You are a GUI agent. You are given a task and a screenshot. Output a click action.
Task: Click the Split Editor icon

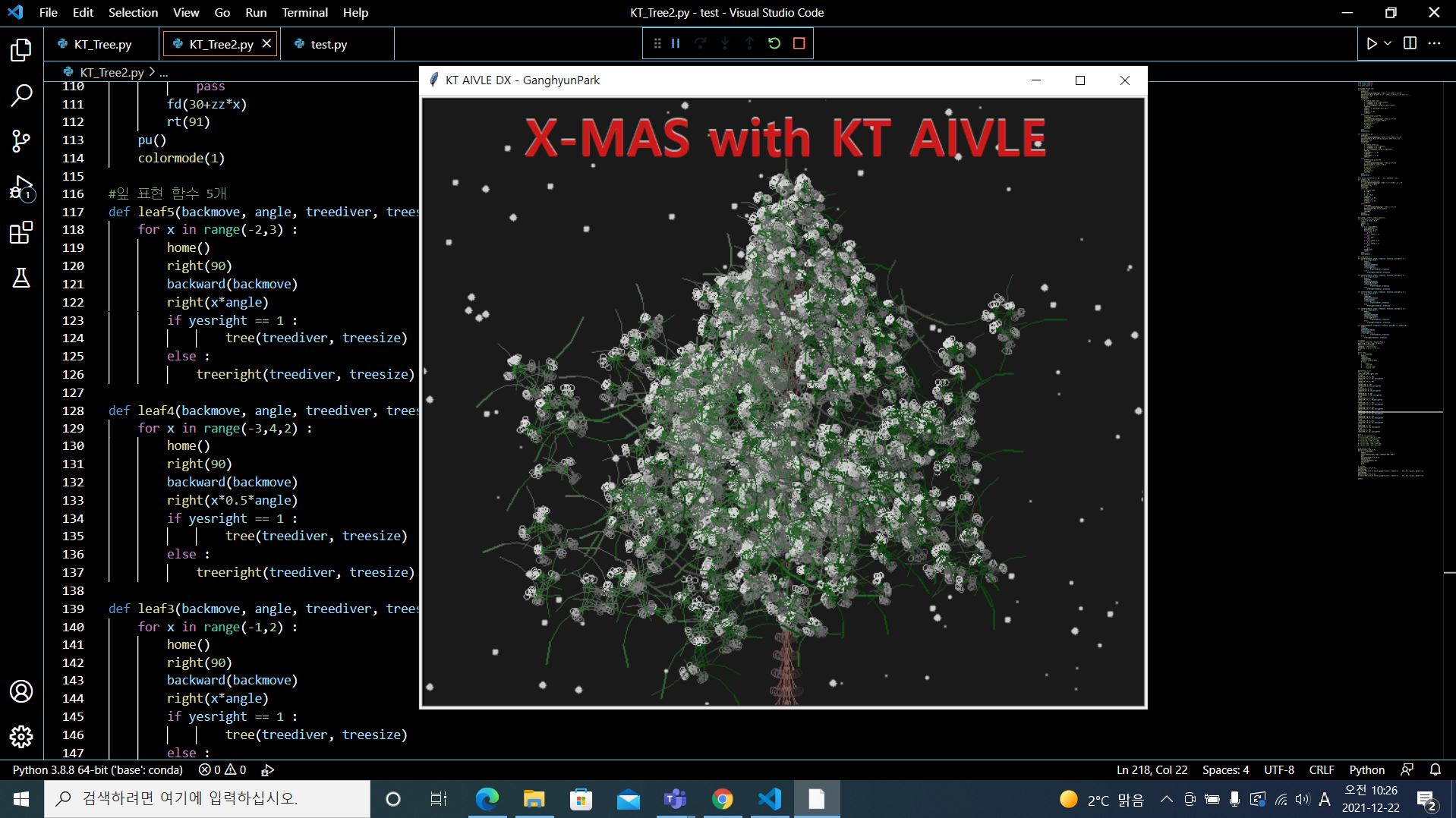pyautogui.click(x=1410, y=43)
